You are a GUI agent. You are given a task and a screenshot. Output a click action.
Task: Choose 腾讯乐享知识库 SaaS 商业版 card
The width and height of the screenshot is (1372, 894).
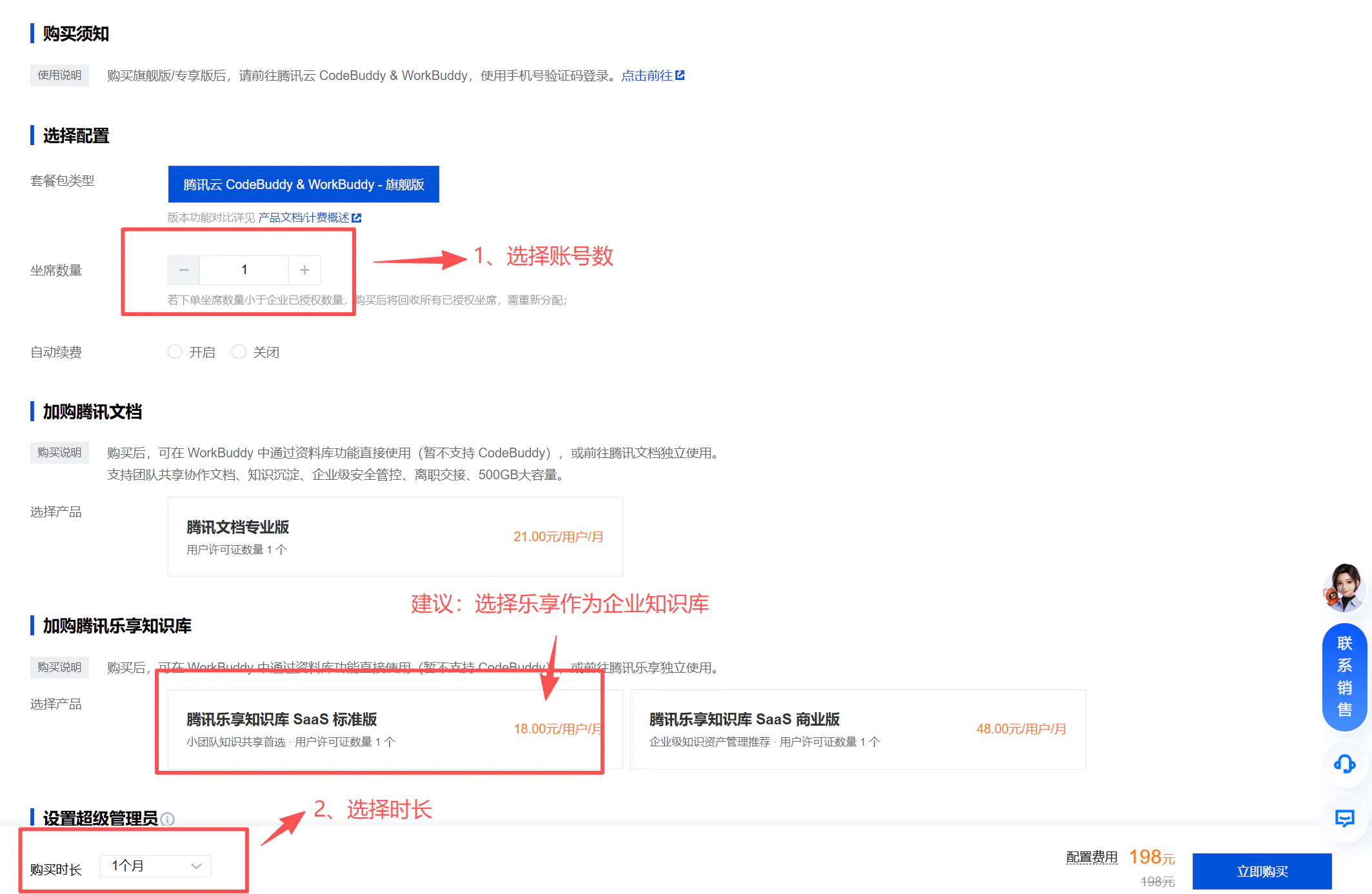pos(858,730)
